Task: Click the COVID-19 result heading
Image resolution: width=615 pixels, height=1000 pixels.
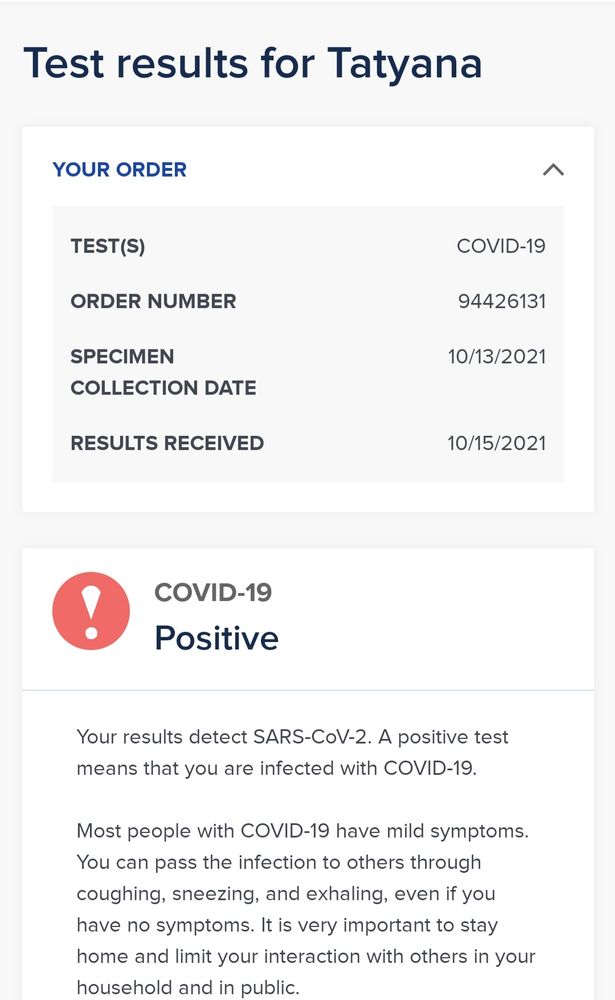Action: click(213, 592)
